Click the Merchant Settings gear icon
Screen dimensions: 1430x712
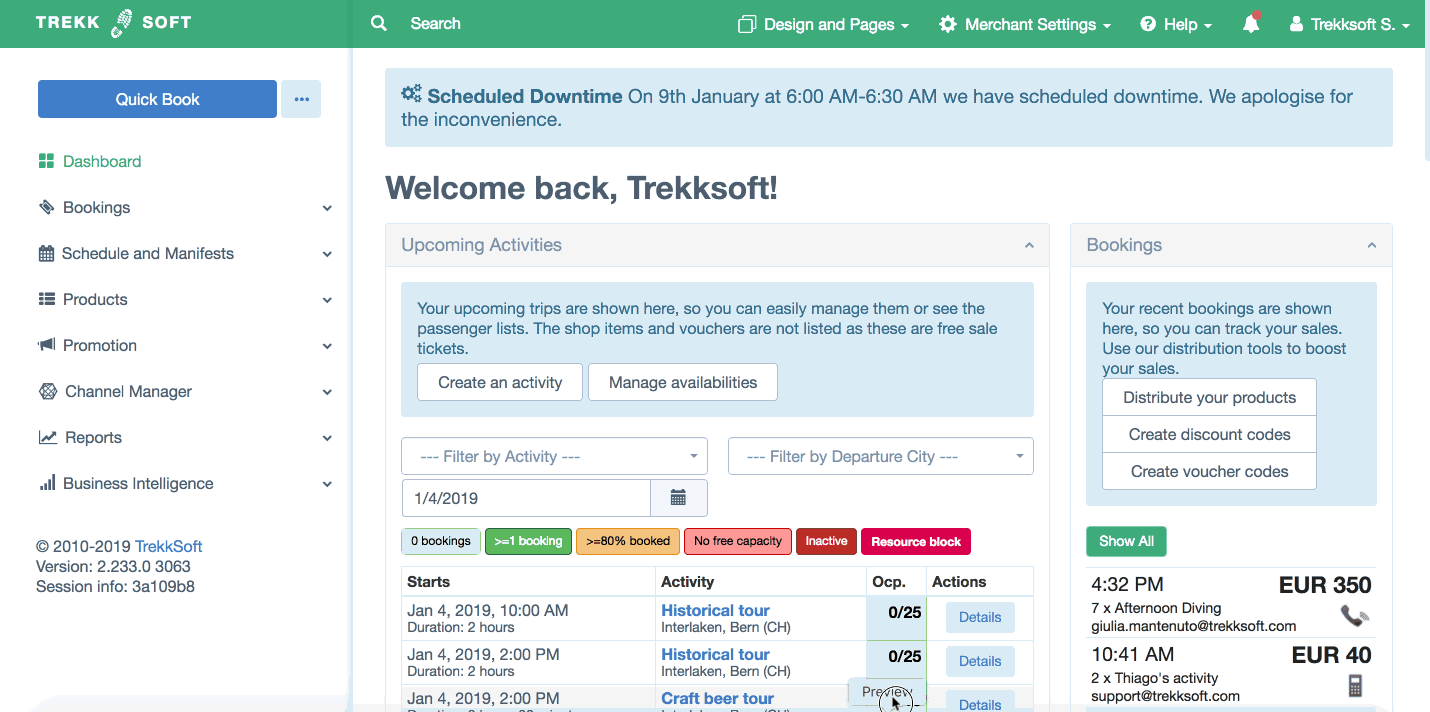coord(948,24)
